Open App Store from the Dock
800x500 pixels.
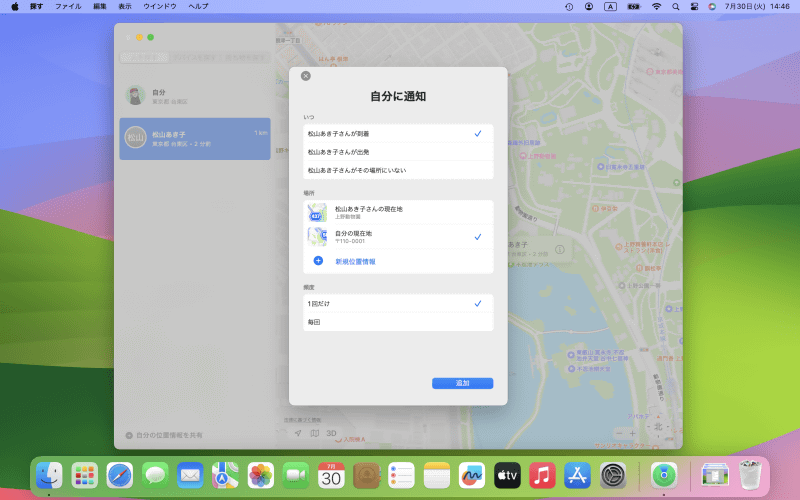click(x=578, y=476)
